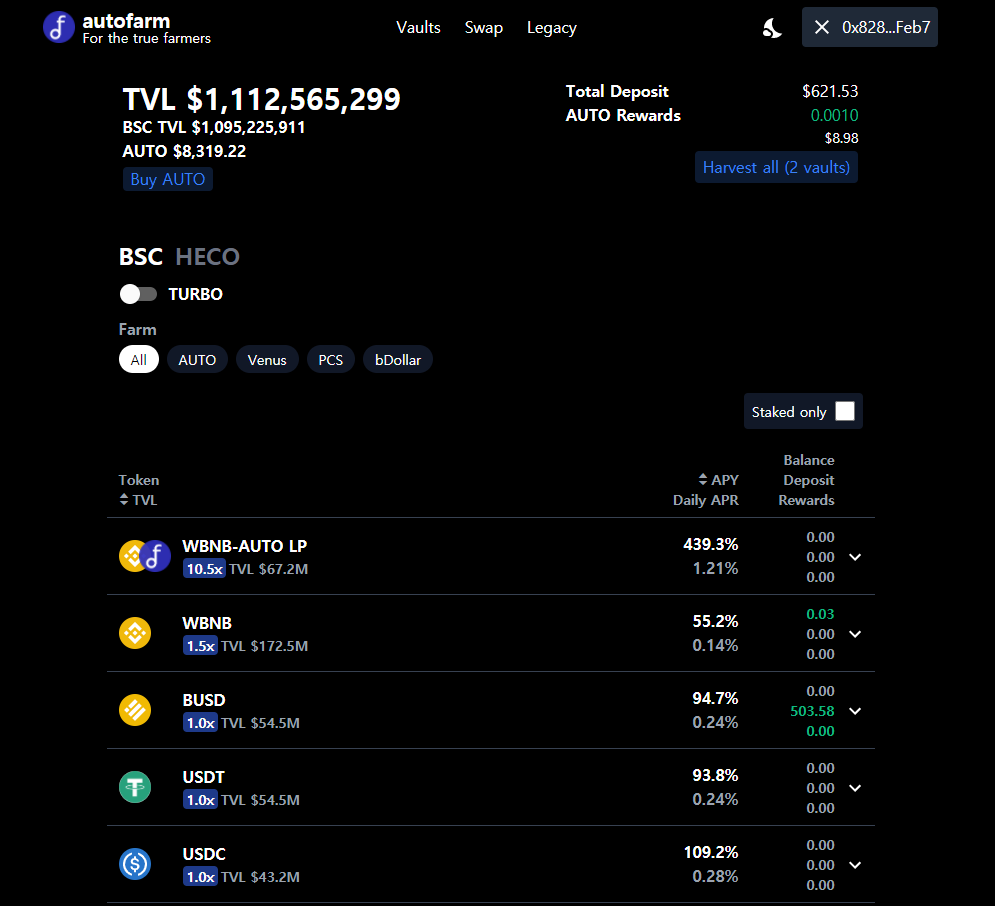
Task: Click the USDT Tether token icon
Action: coord(135,787)
